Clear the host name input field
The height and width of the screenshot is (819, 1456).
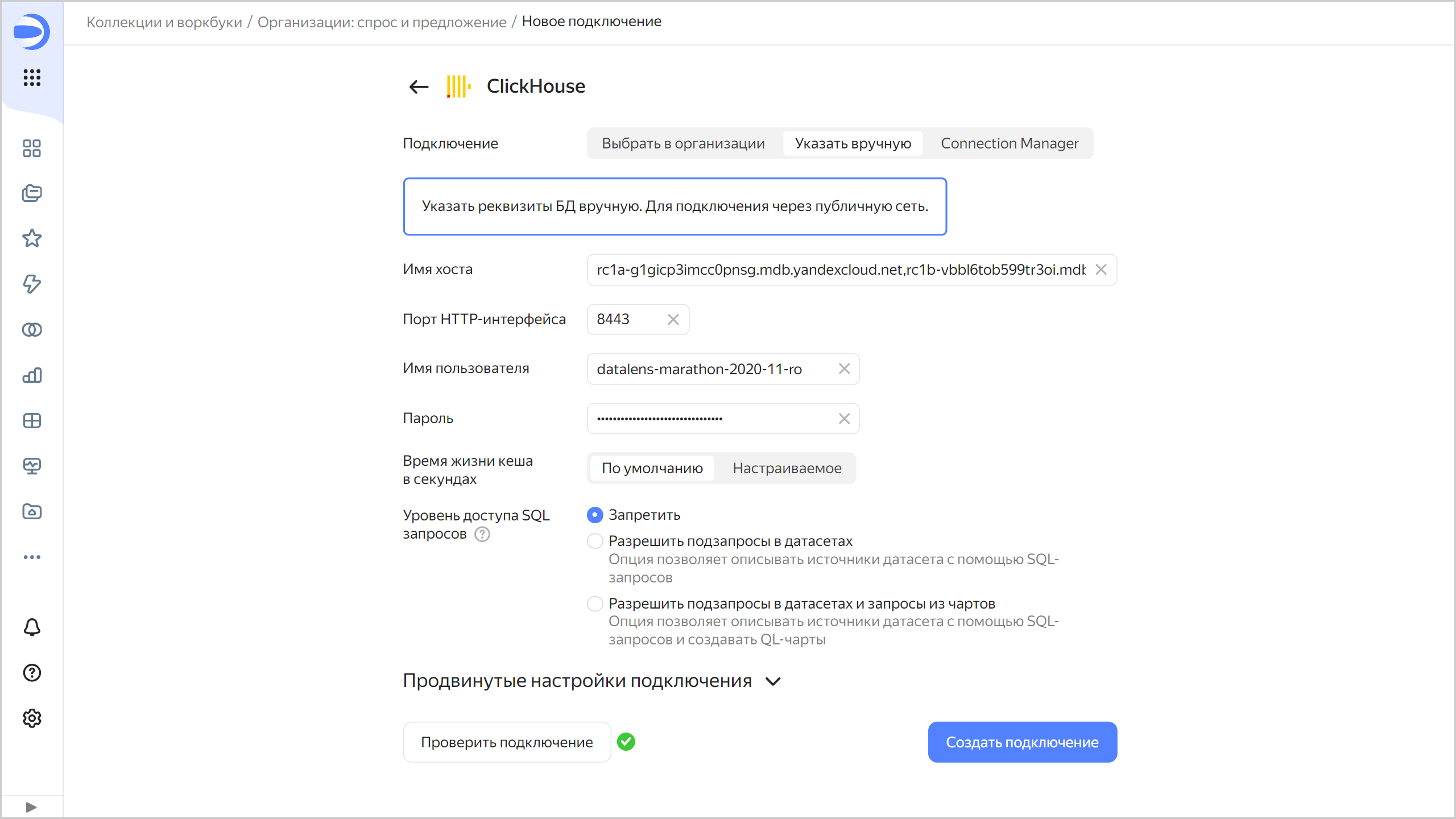click(1100, 270)
